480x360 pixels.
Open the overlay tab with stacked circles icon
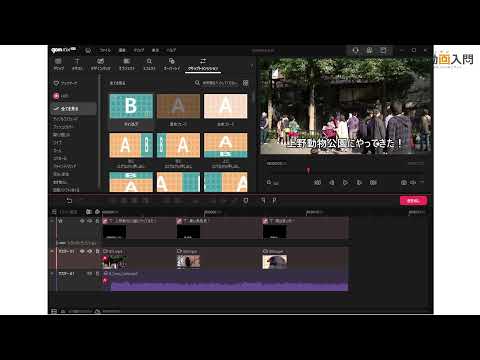[172, 64]
